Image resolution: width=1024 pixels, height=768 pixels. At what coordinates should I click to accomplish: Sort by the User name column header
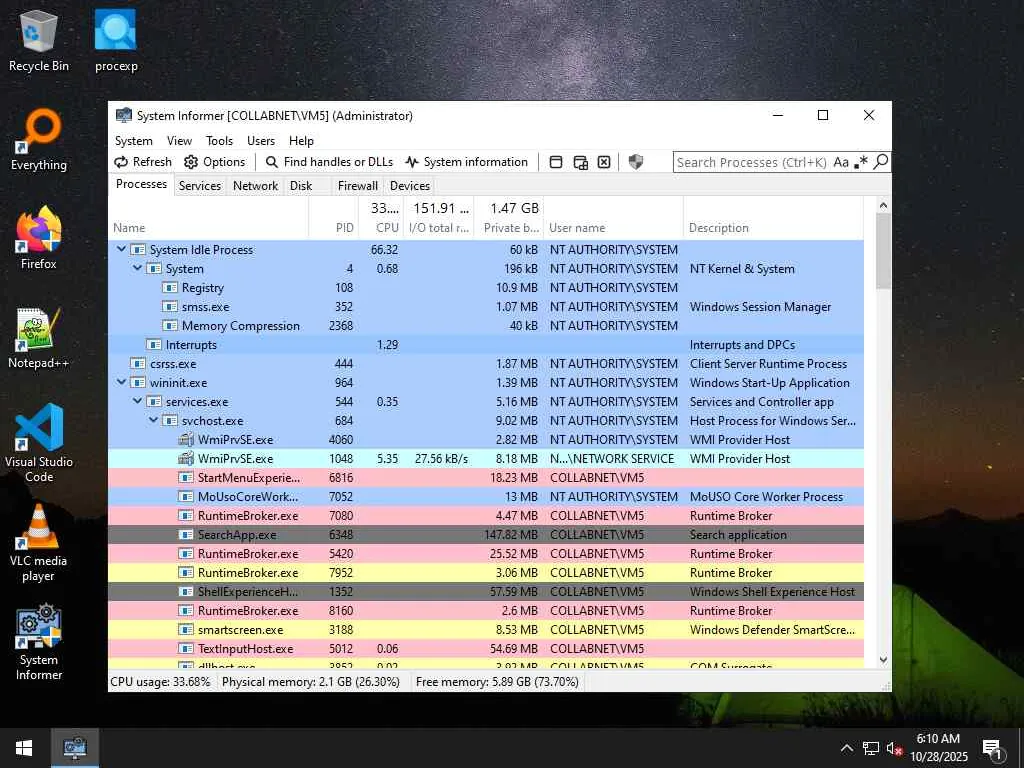(613, 218)
